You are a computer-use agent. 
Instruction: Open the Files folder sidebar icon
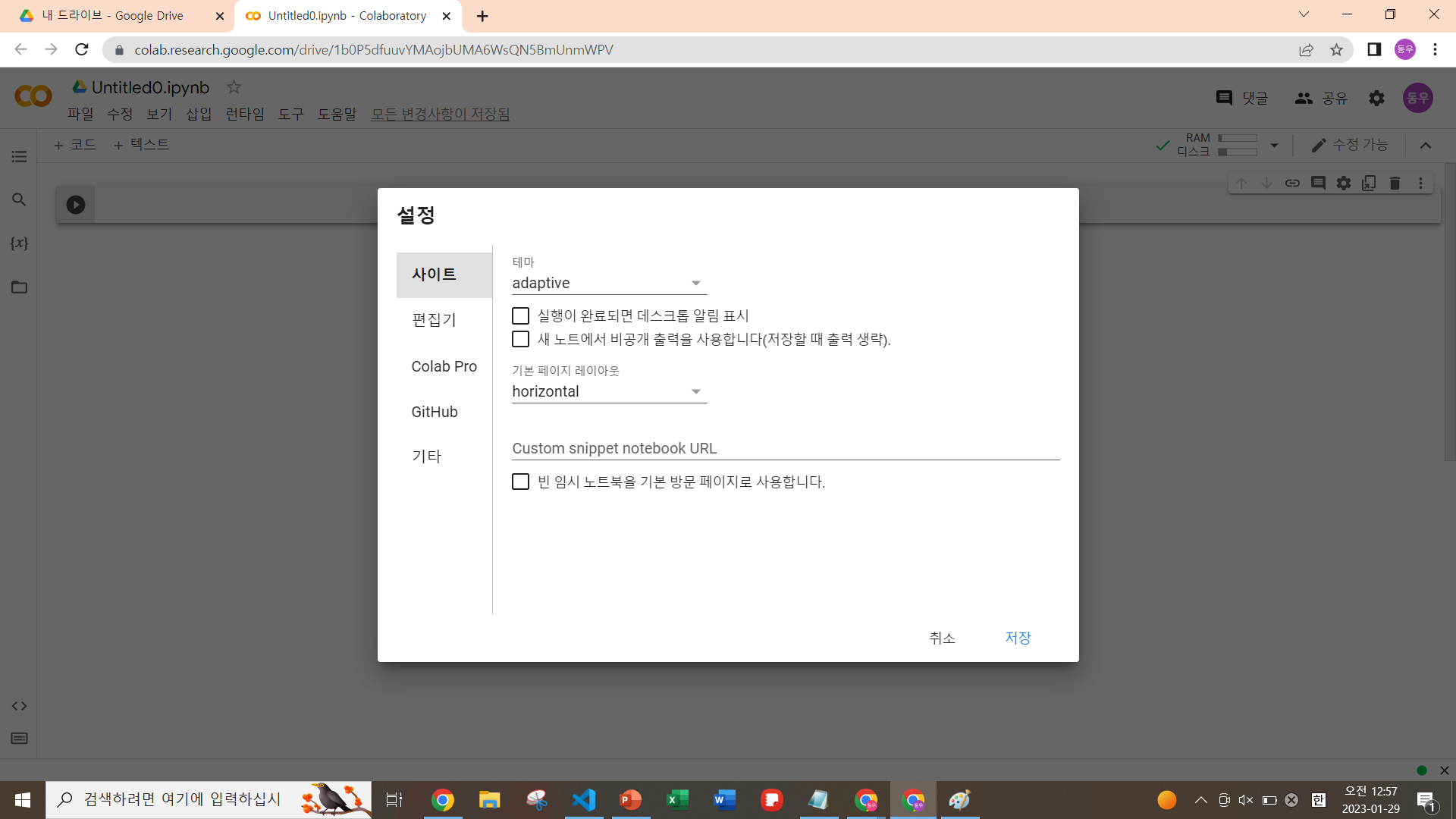click(x=20, y=287)
